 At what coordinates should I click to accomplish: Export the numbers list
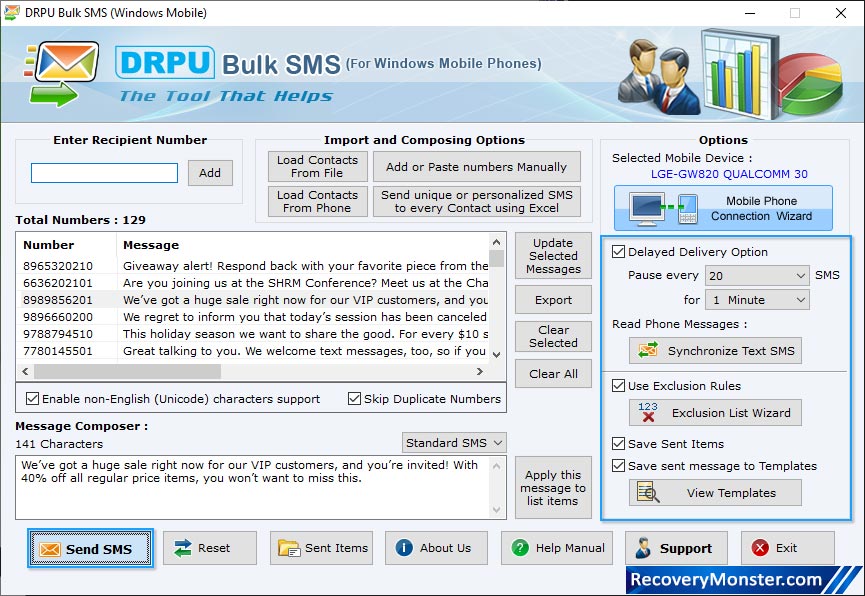[553, 299]
